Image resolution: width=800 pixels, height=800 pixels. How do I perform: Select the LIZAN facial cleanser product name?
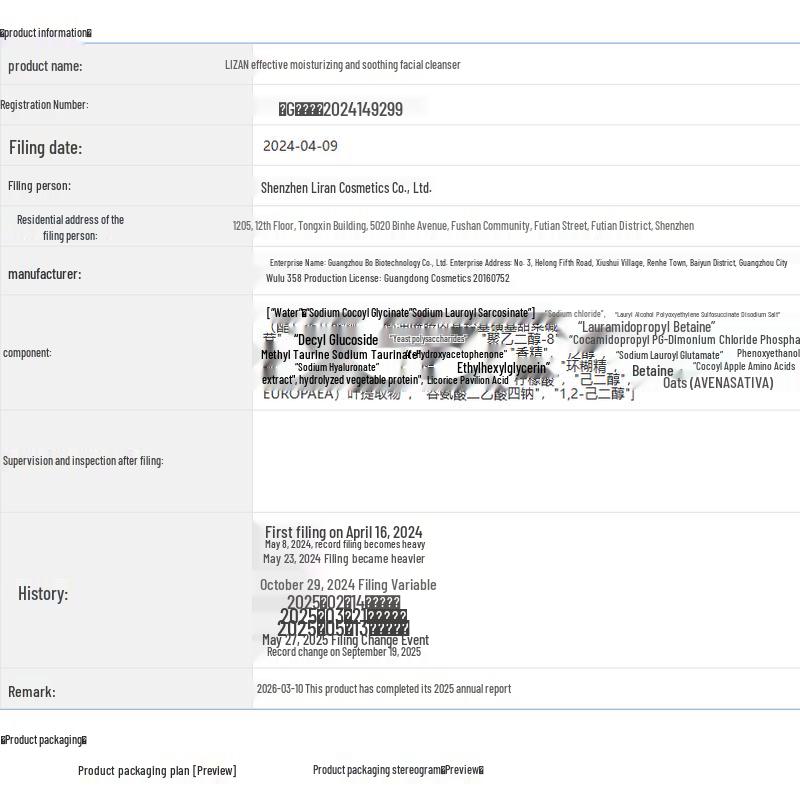tap(342, 65)
